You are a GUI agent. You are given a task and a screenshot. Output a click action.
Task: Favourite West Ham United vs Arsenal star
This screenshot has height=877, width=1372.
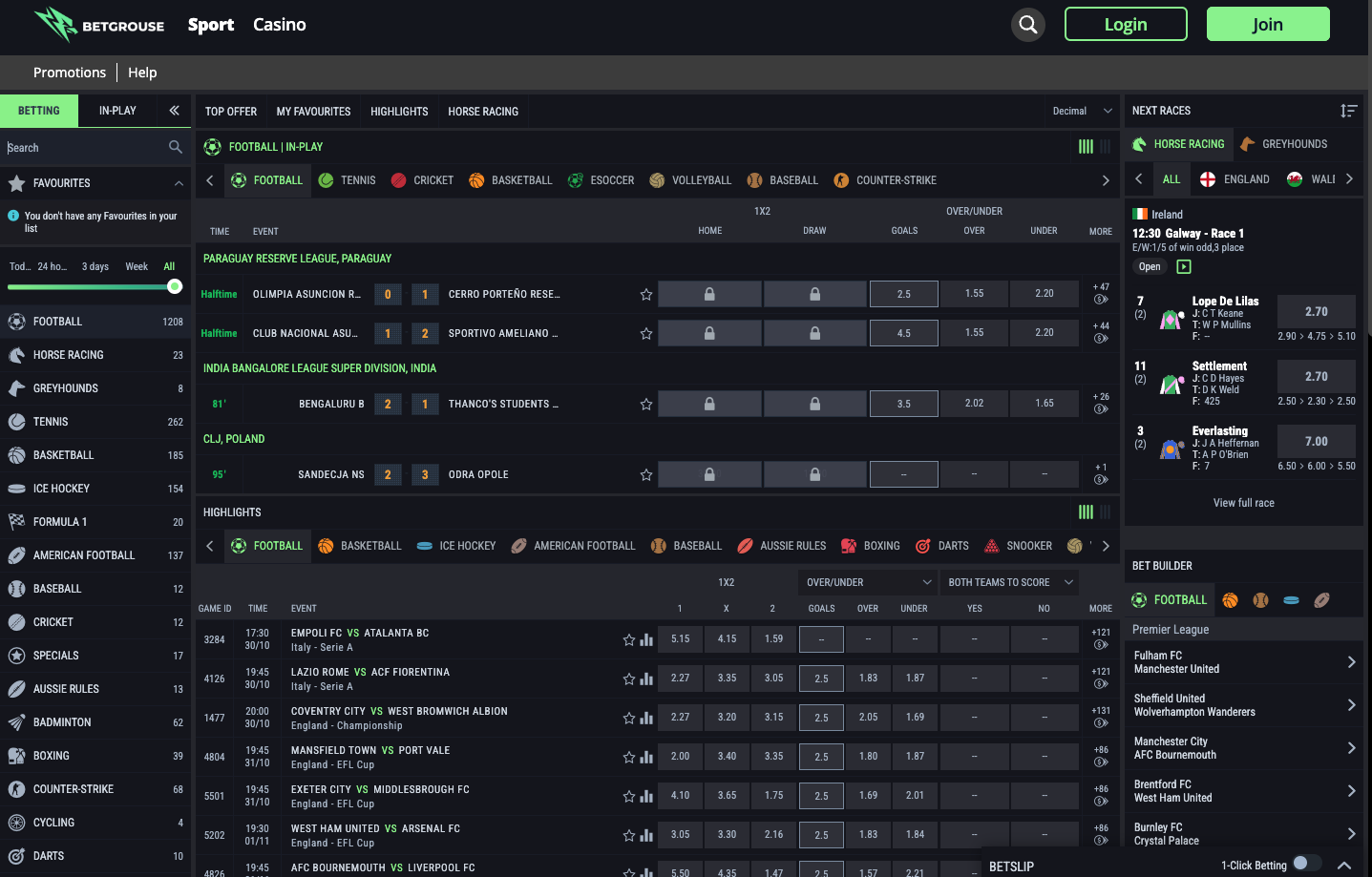tap(629, 836)
